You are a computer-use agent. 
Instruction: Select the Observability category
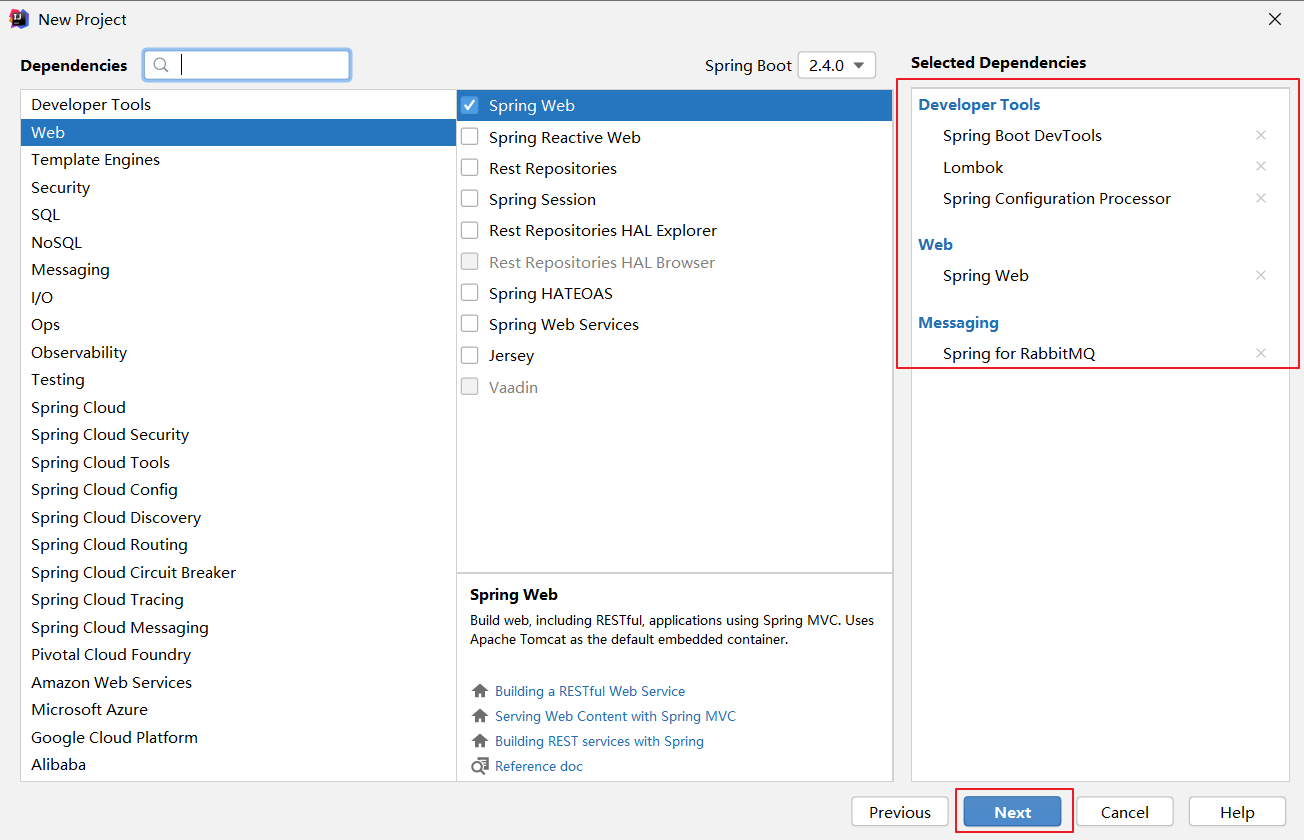238,352
